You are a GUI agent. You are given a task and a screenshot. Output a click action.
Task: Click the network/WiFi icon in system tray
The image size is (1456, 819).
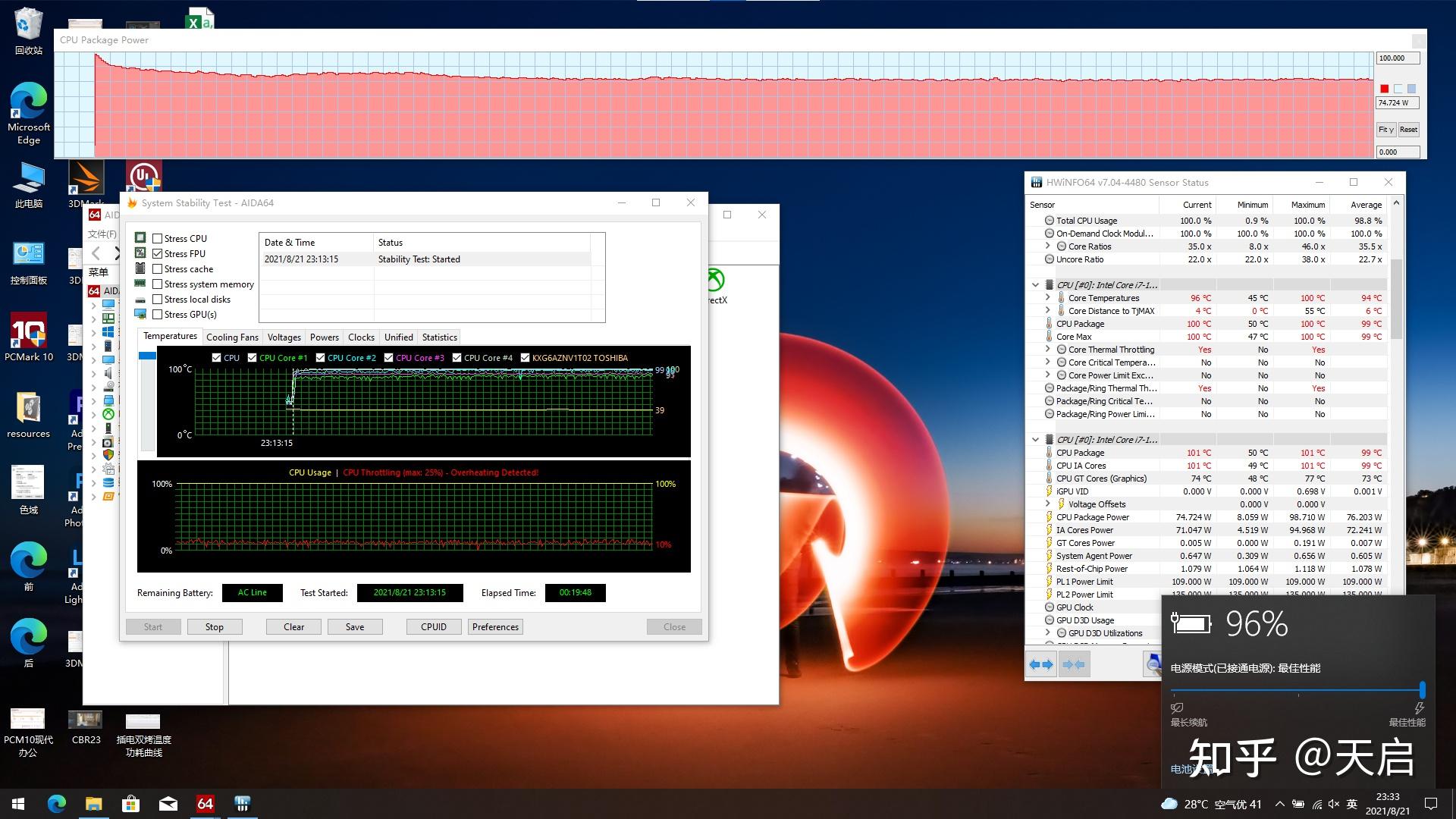[1322, 804]
